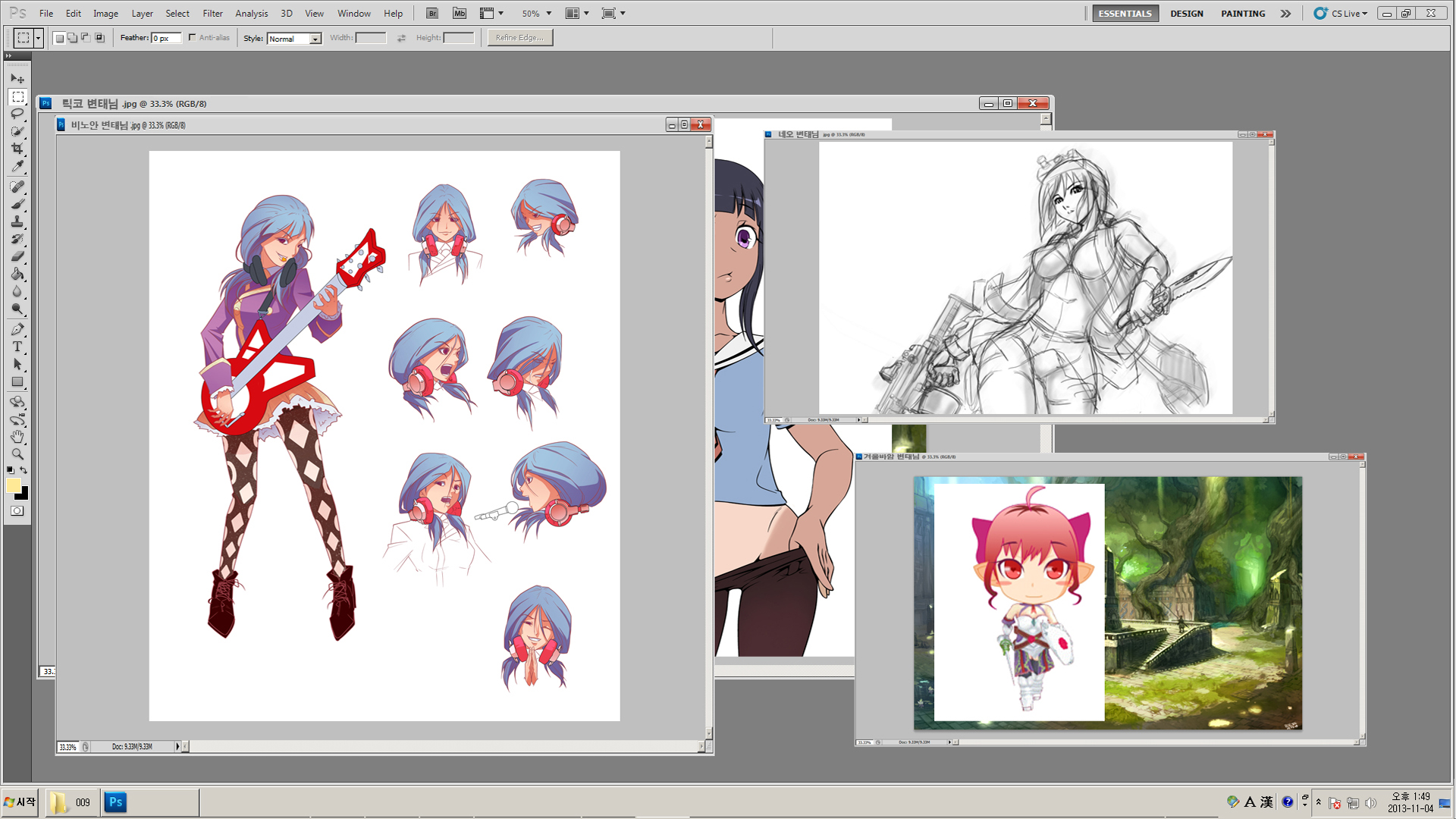This screenshot has height=819, width=1456.
Task: Open the tool preset picker arrow
Action: pos(38,38)
